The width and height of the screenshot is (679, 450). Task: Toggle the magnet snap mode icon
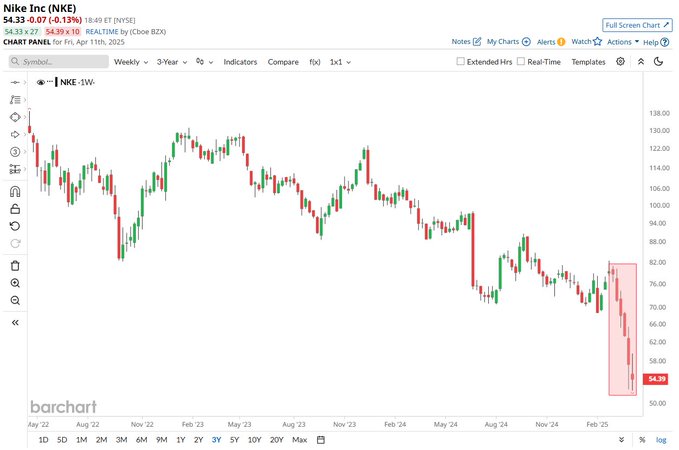coord(15,191)
